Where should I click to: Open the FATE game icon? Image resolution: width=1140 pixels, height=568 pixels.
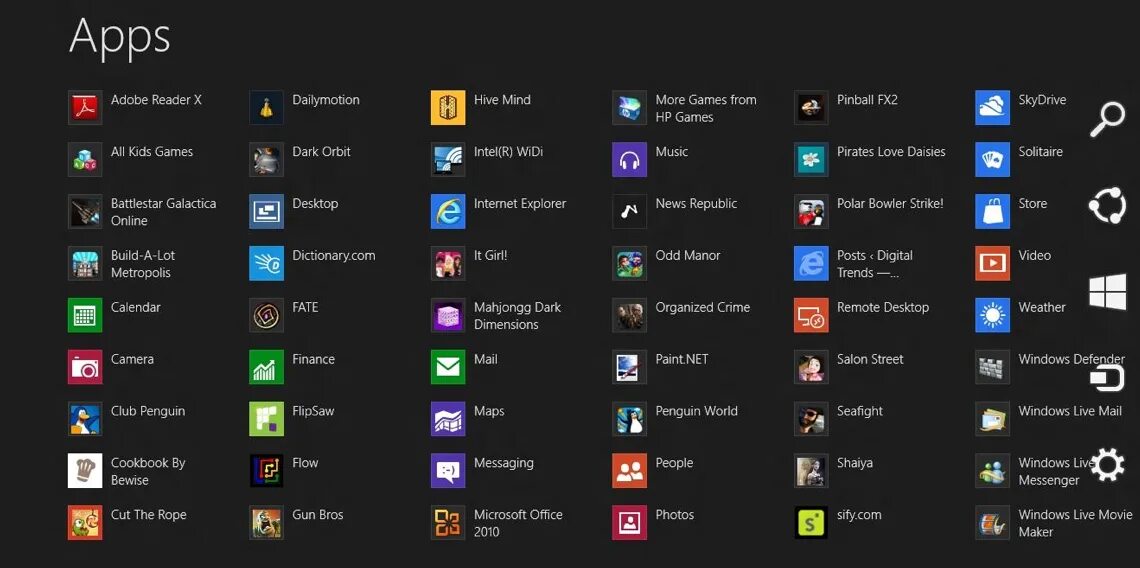click(266, 315)
